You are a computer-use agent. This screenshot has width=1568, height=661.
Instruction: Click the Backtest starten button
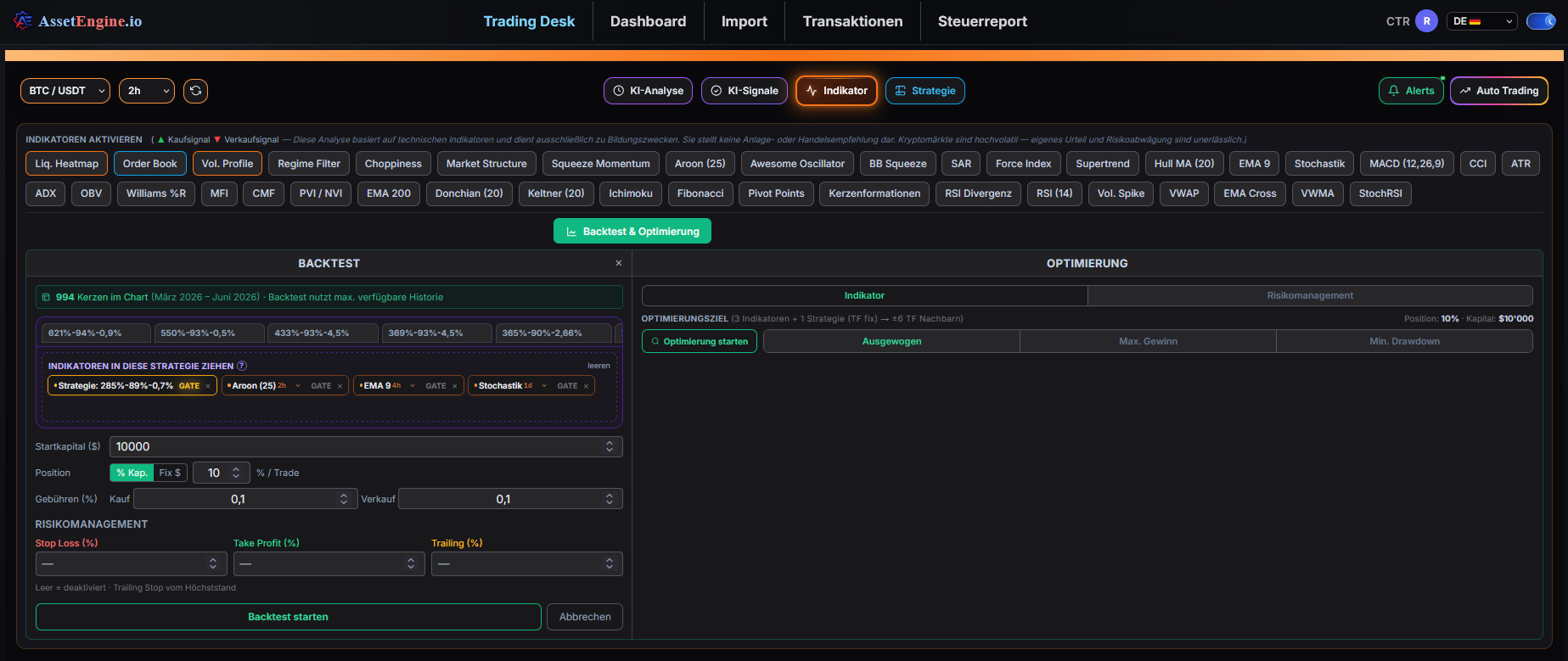coord(288,617)
